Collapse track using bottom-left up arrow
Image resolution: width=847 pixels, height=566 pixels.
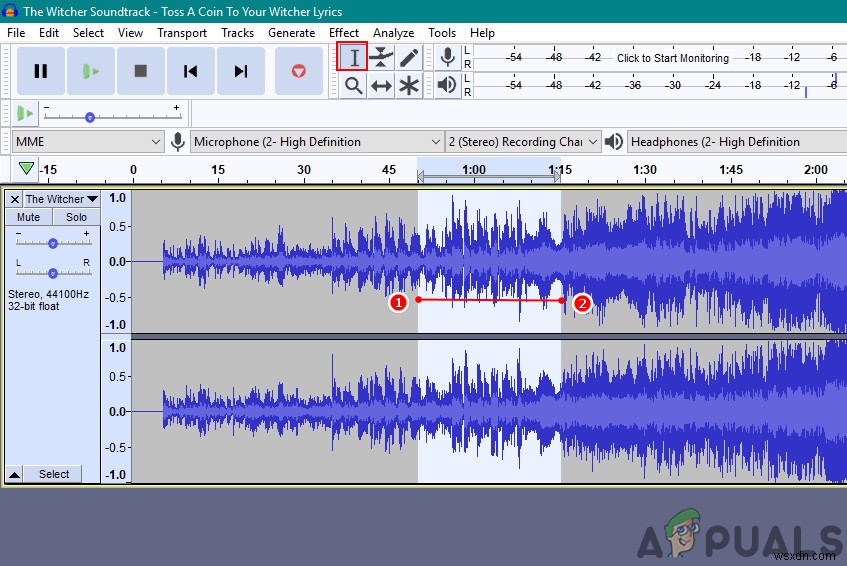pos(15,475)
